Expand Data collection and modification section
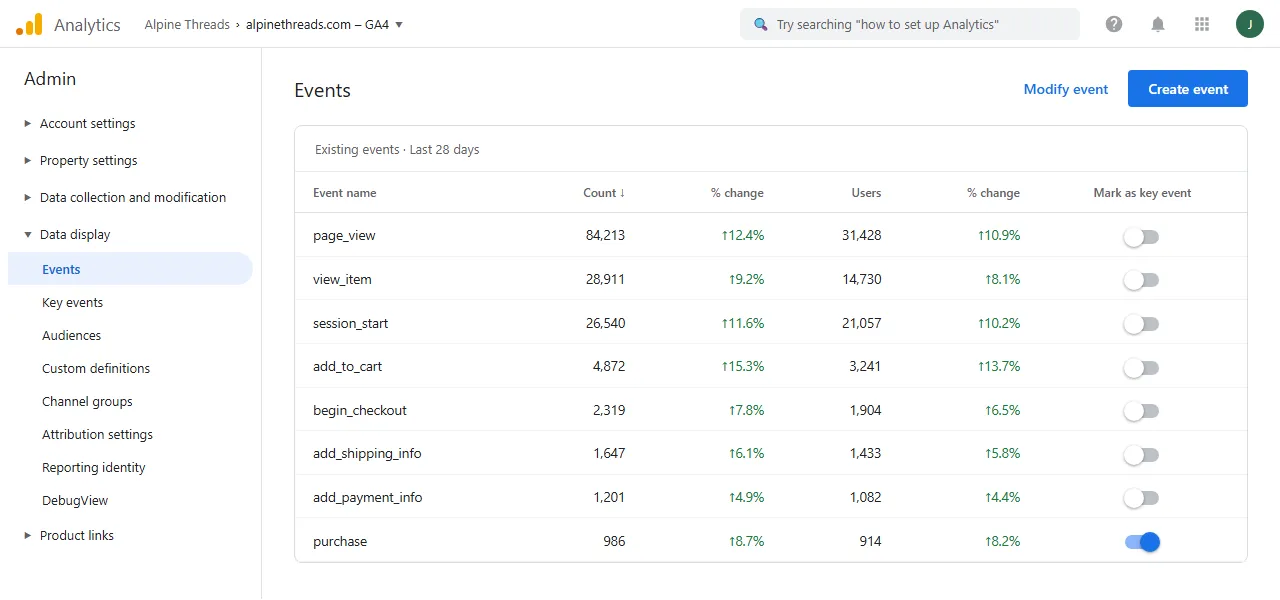The image size is (1280, 600). coord(28,198)
